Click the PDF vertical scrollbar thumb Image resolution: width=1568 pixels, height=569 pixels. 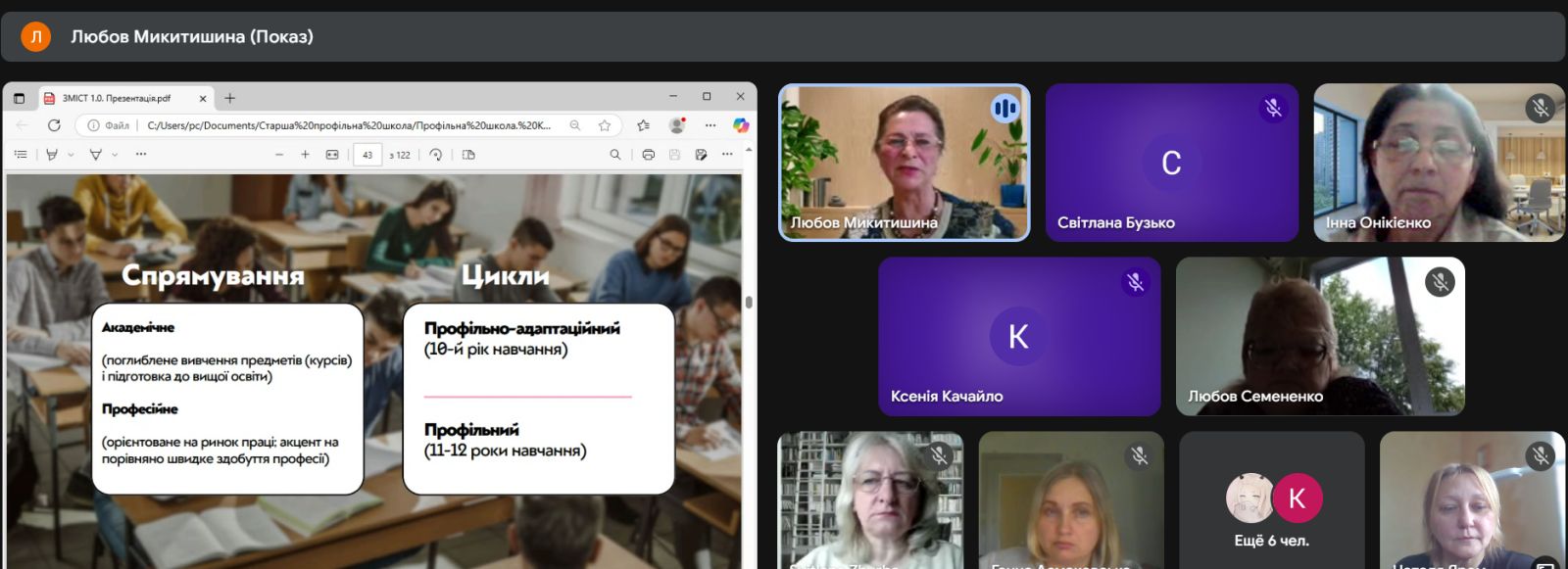[749, 303]
